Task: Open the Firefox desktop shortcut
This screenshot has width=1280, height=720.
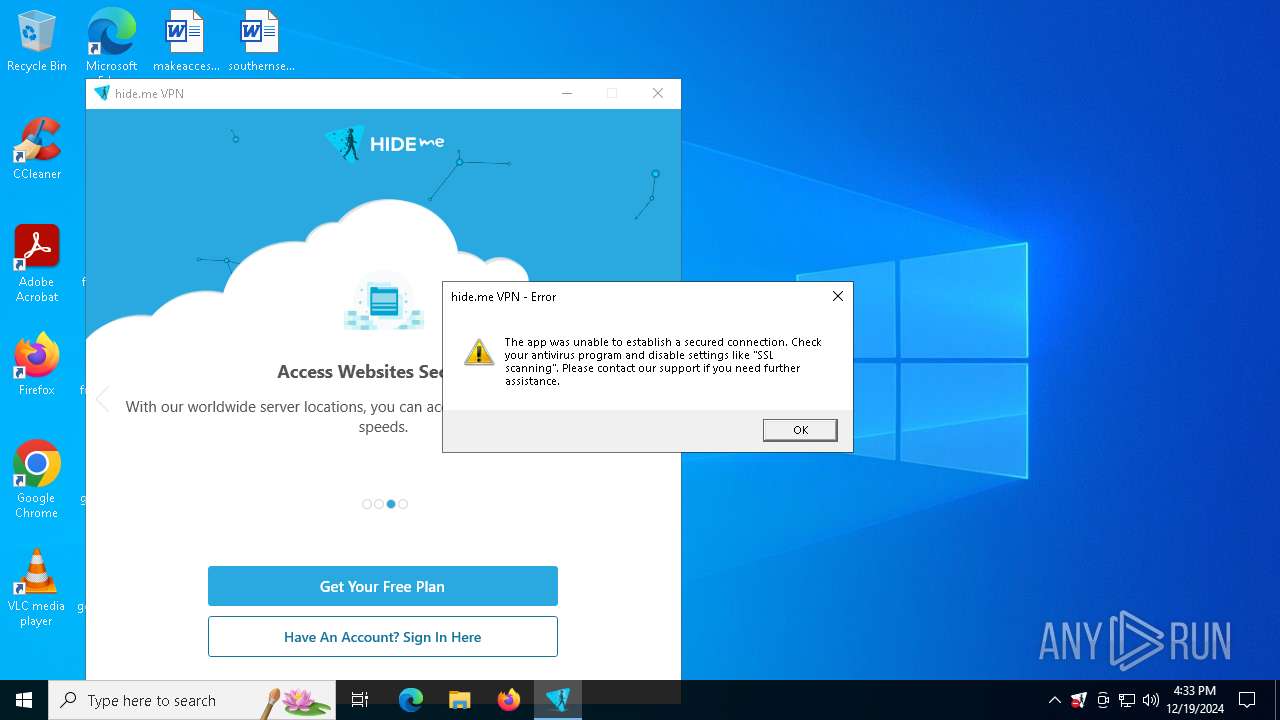Action: 37,365
